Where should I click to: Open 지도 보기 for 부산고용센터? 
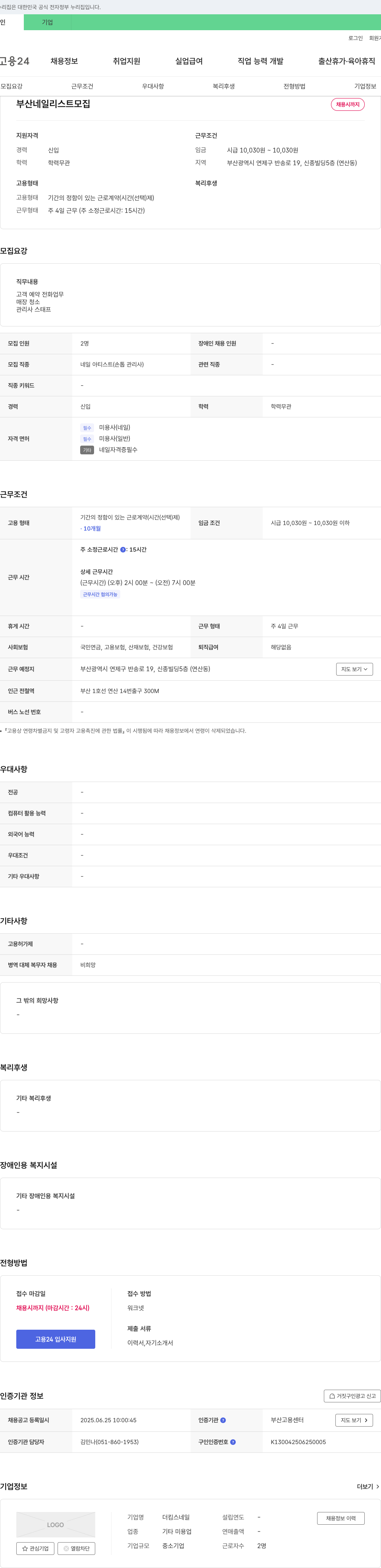[354, 1420]
